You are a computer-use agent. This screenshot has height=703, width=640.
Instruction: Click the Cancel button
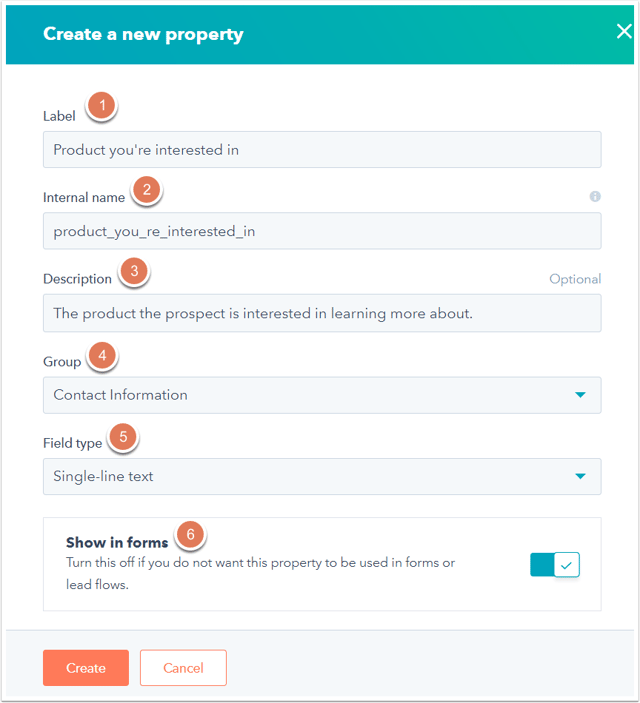pyautogui.click(x=183, y=668)
